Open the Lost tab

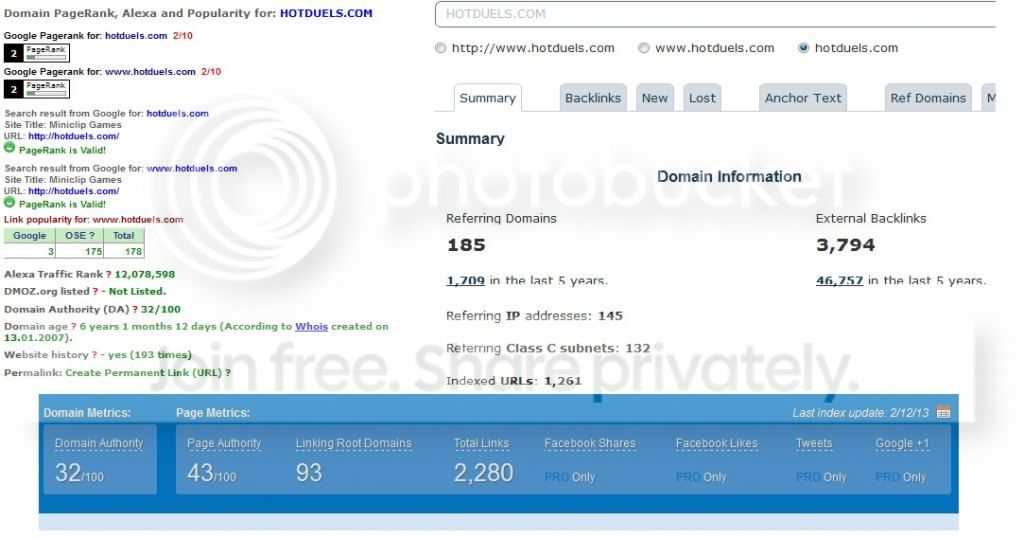[x=702, y=98]
